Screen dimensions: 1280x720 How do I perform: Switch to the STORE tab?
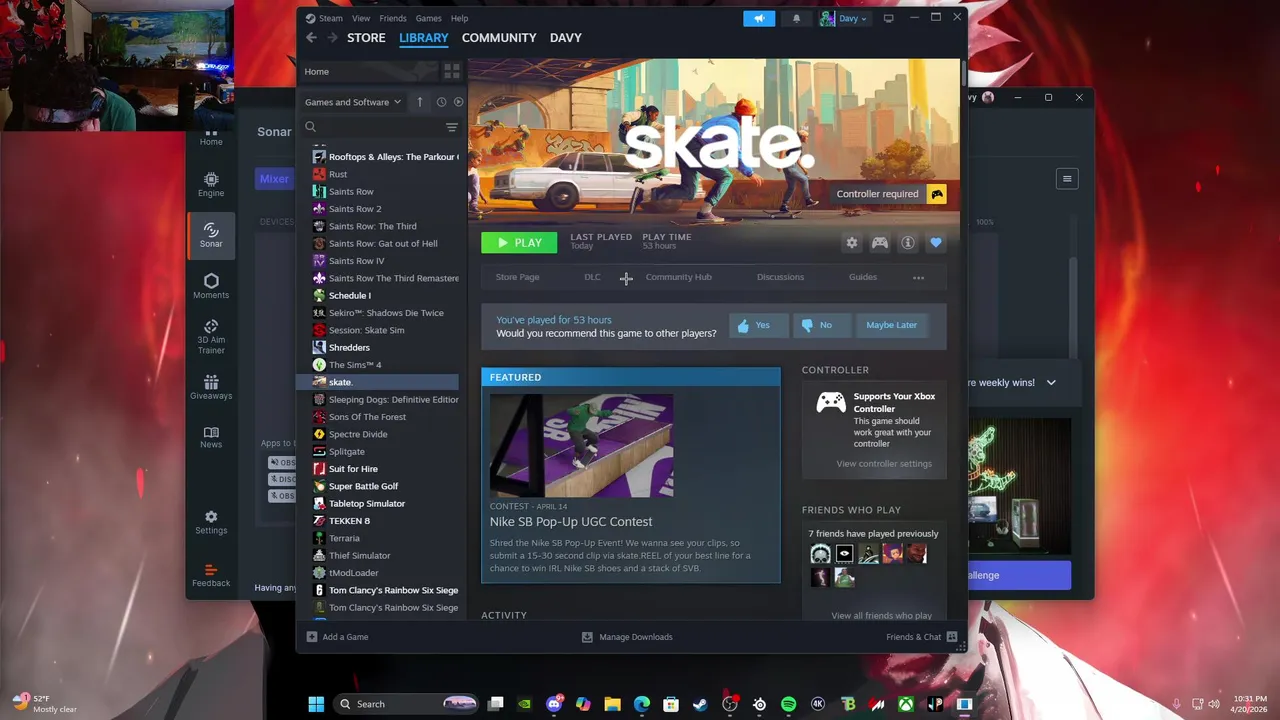pos(366,38)
